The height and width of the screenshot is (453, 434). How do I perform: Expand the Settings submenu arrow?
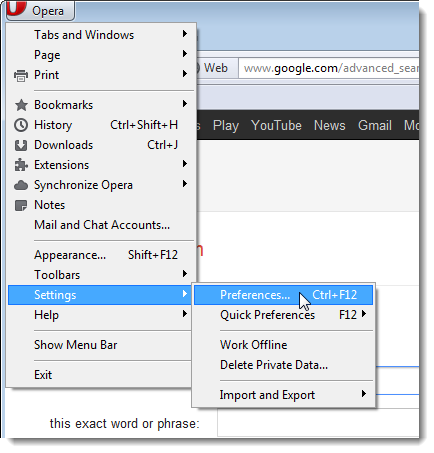click(185, 294)
